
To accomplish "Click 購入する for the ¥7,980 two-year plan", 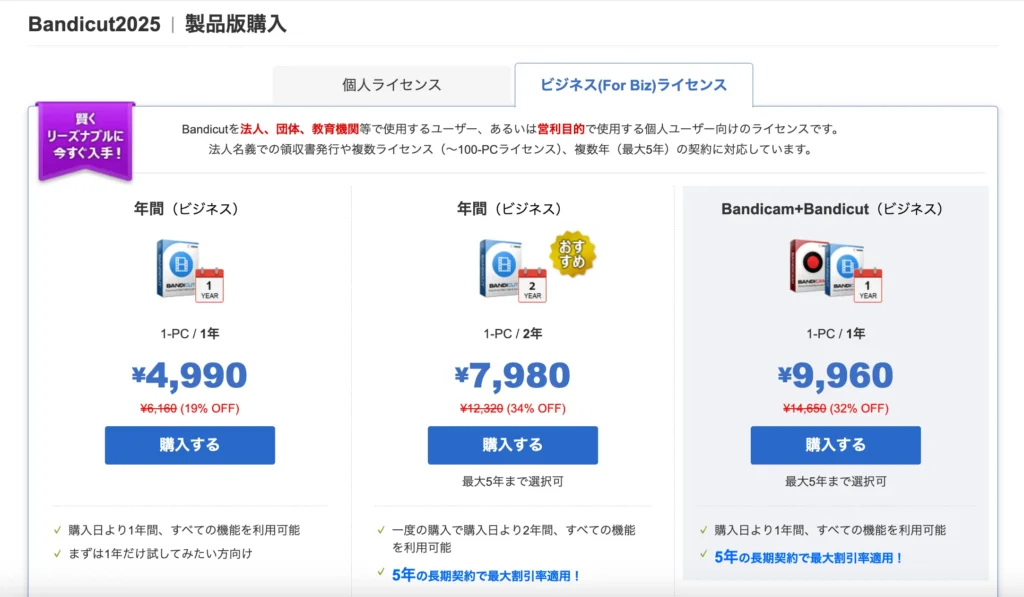I will 512,445.
